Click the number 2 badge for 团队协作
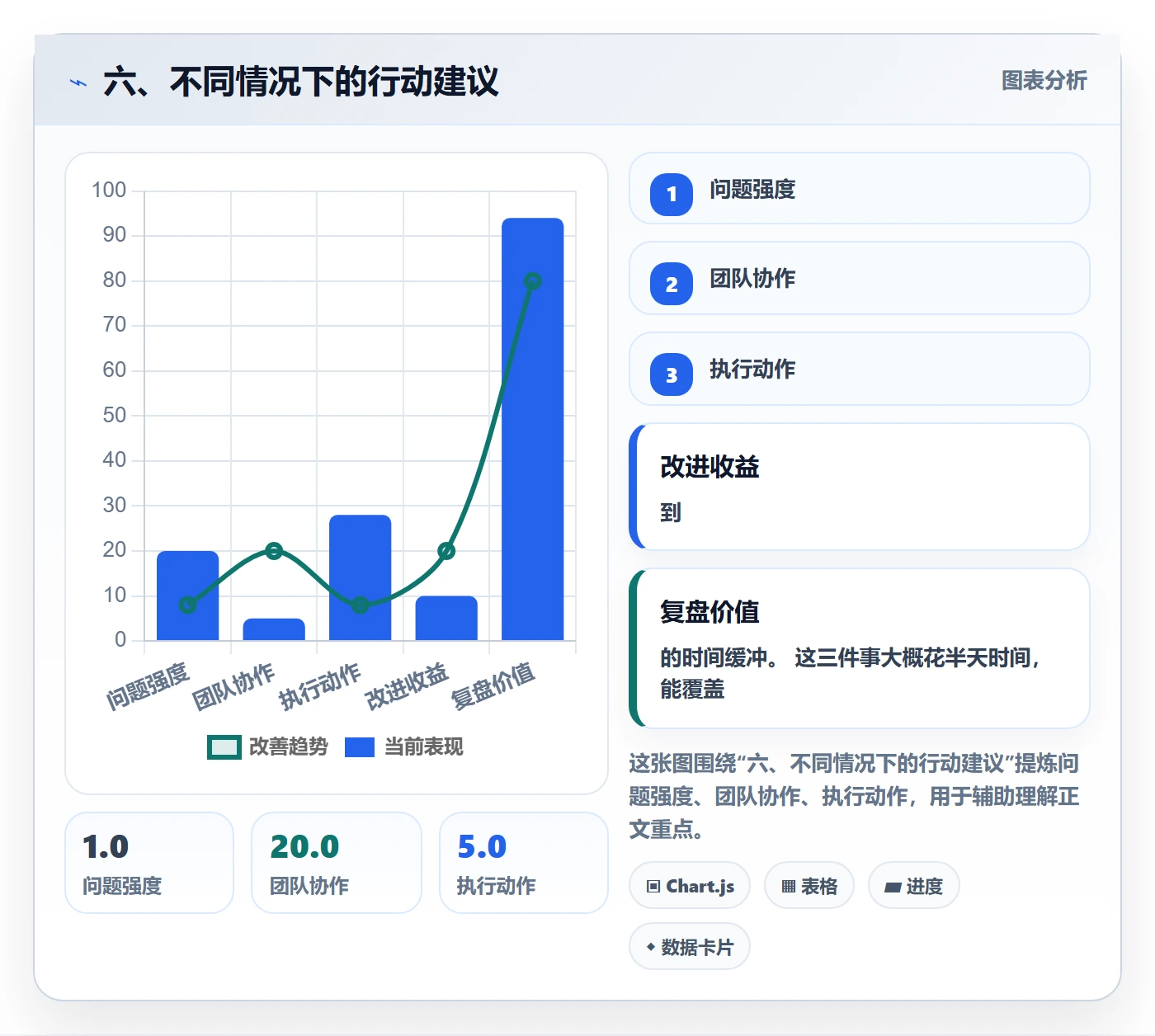The width and height of the screenshot is (1155, 1036). tap(672, 284)
